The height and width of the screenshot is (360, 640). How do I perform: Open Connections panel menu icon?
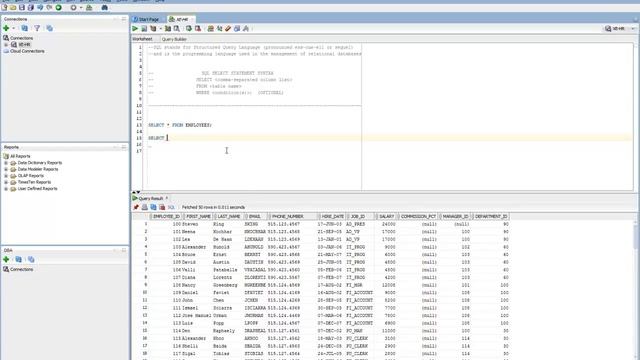coord(124,19)
